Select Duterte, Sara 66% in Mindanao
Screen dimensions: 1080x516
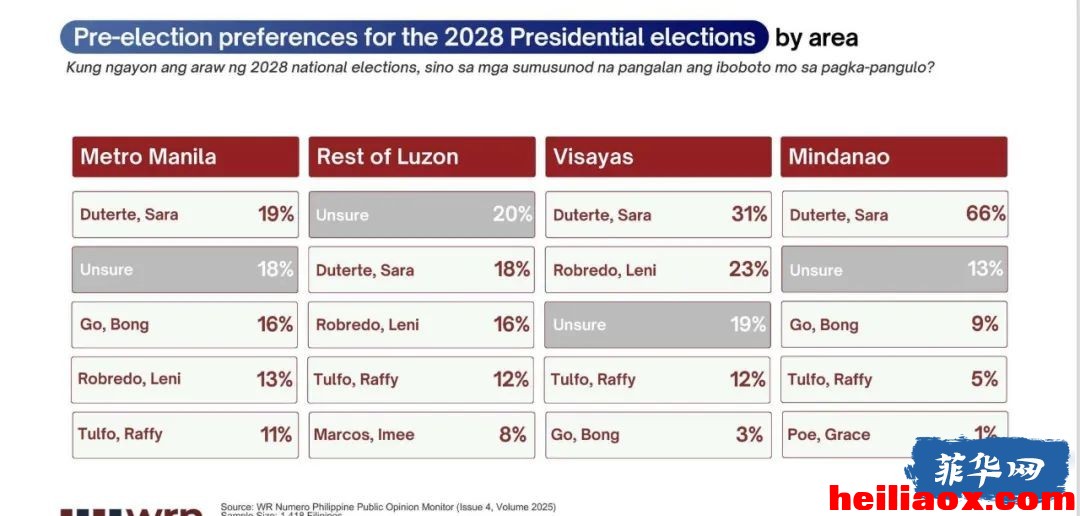click(895, 214)
